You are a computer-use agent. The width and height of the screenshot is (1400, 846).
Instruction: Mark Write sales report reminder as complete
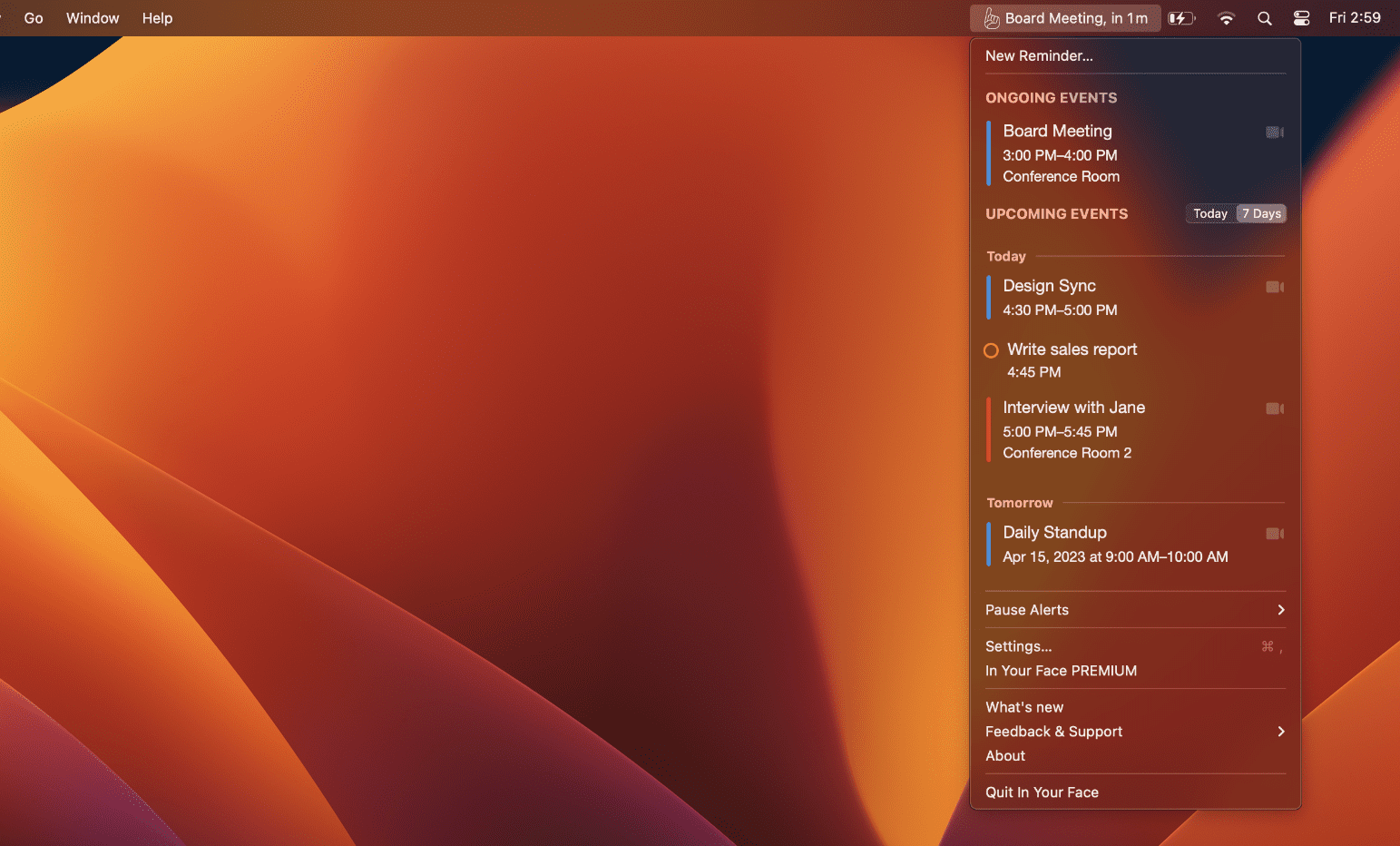tap(991, 350)
